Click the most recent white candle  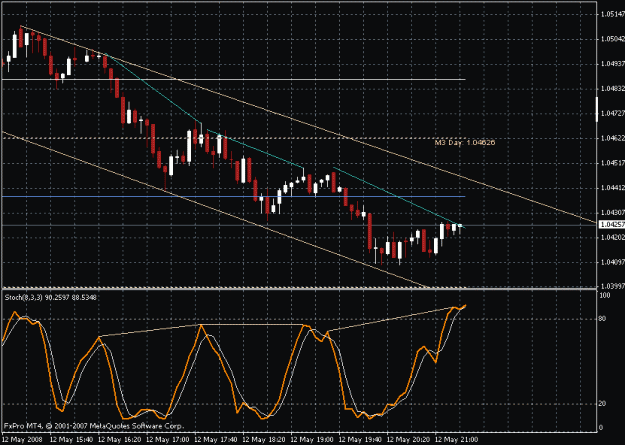(x=460, y=226)
